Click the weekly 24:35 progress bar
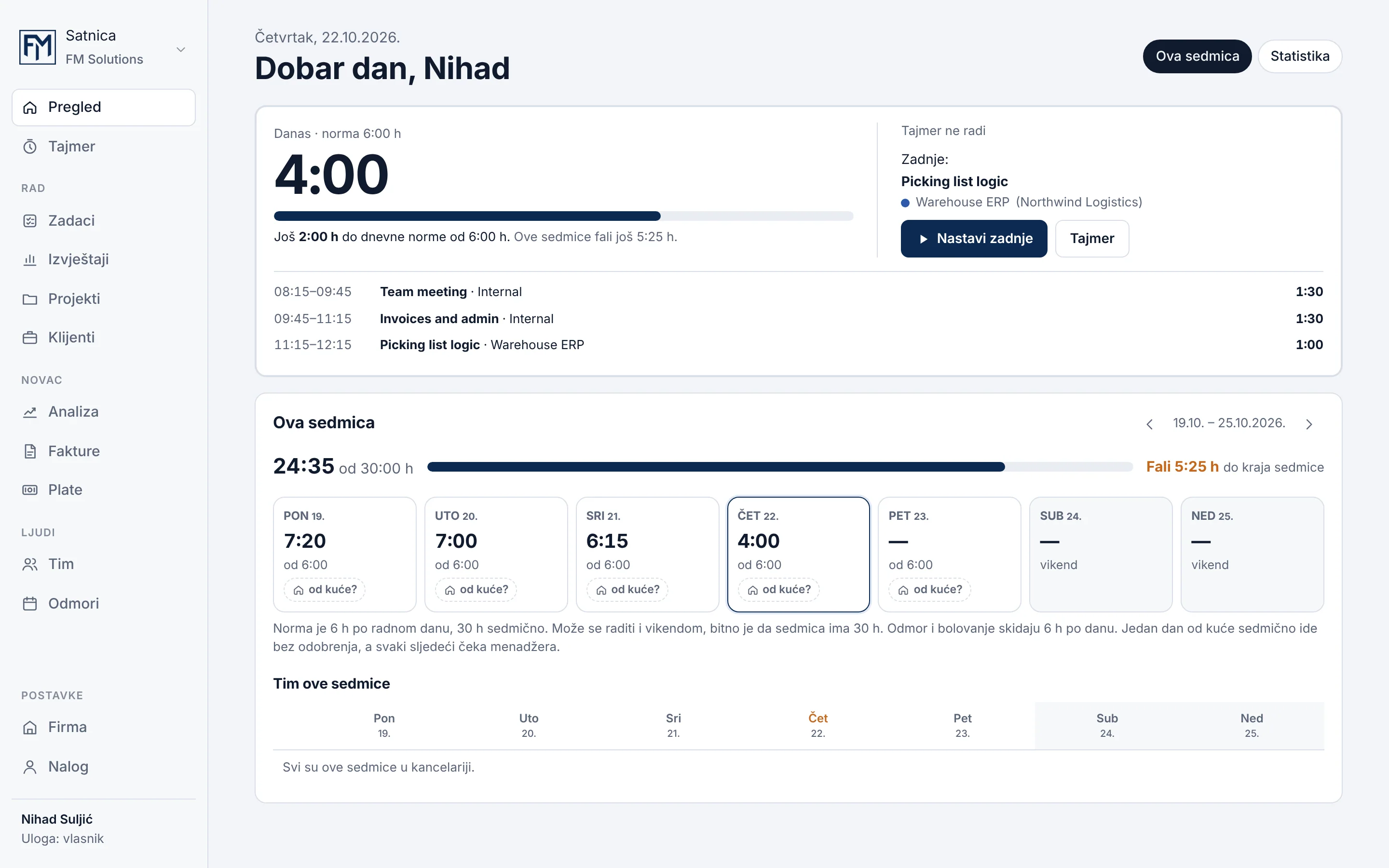The height and width of the screenshot is (868, 1389). [x=780, y=467]
